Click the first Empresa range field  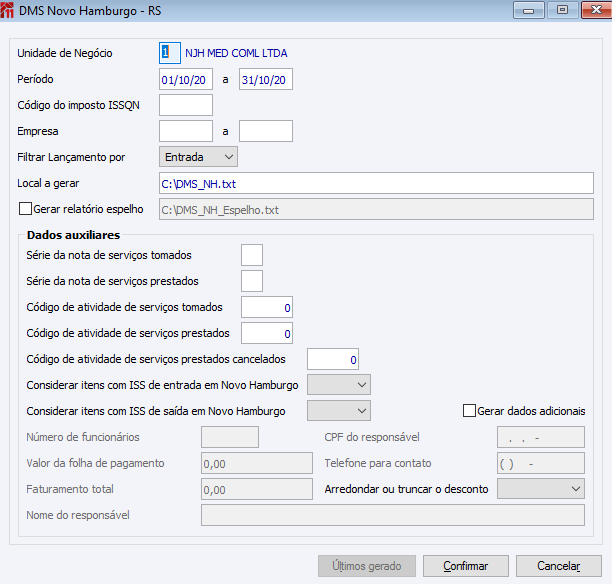(186, 131)
